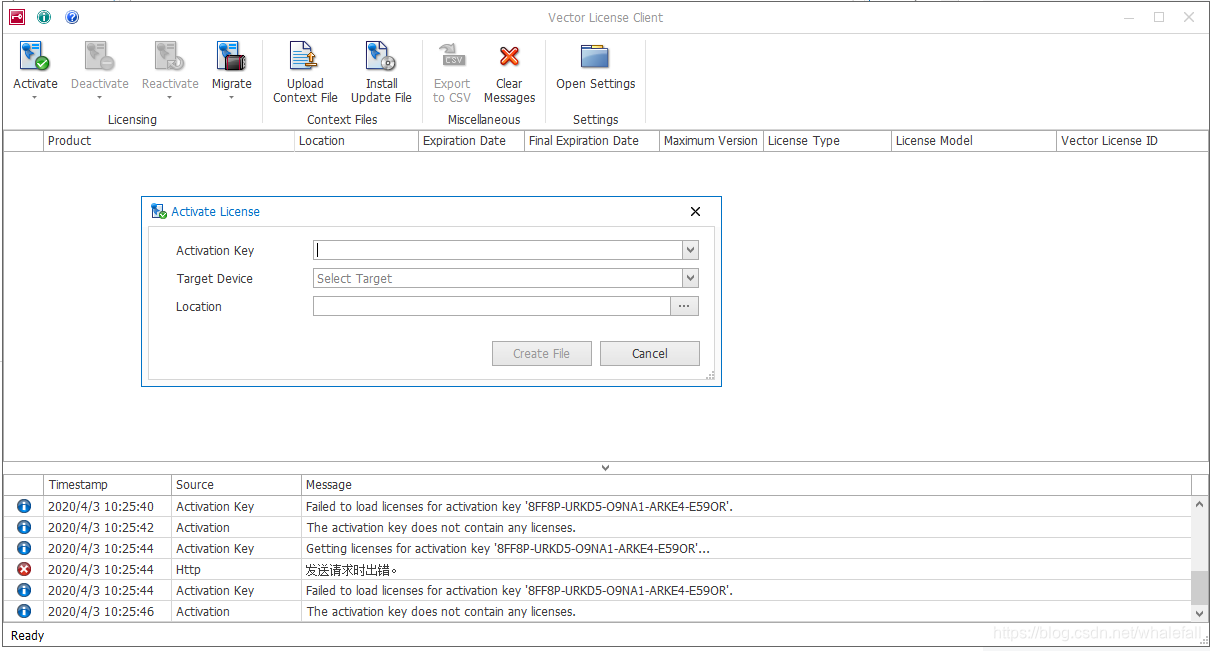
Task: Click the Message column header
Action: tap(747, 485)
